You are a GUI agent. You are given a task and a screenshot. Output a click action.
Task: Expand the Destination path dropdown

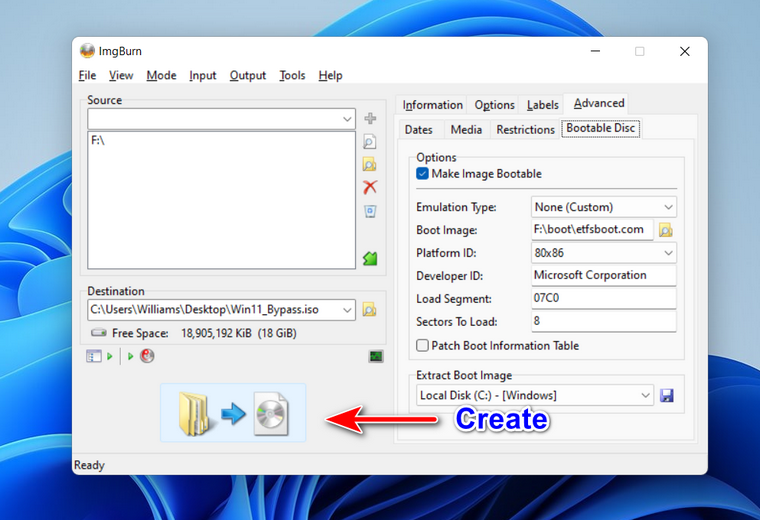coord(347,310)
